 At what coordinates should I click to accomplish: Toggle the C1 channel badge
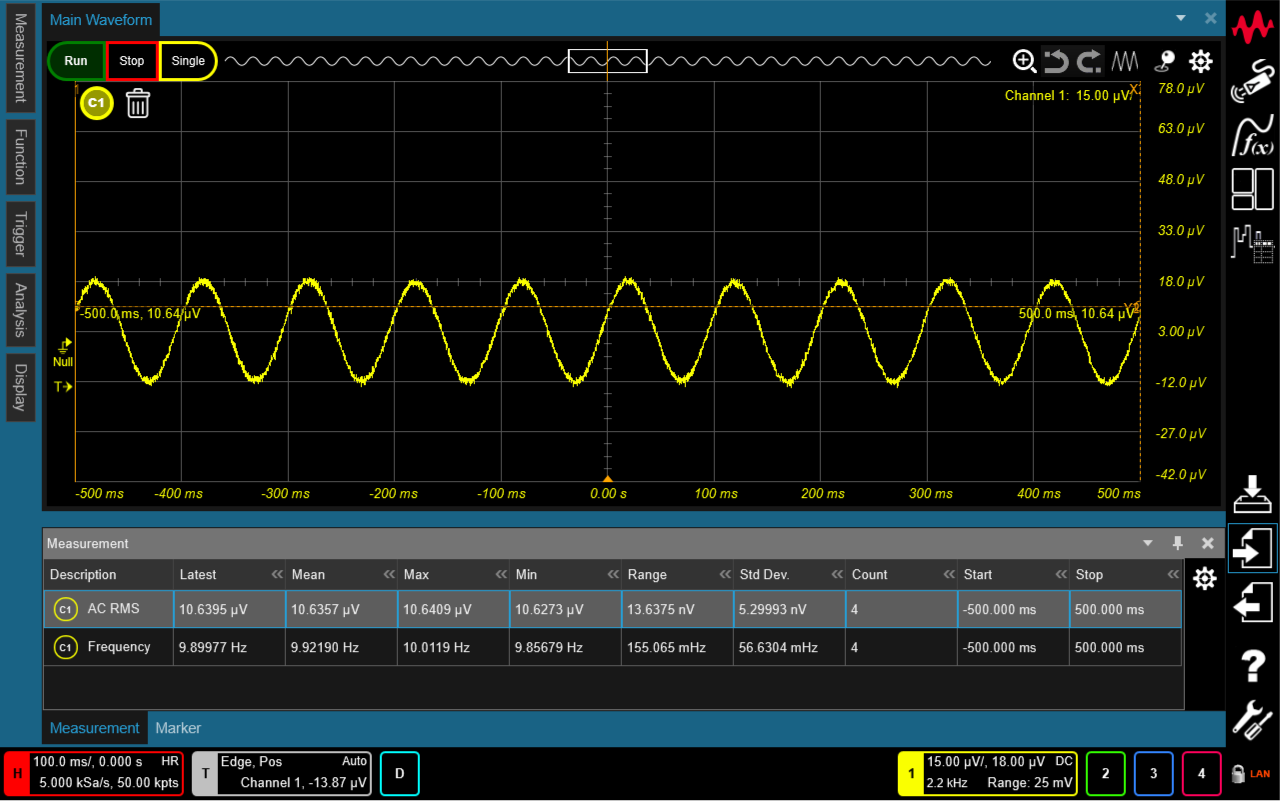pos(96,103)
